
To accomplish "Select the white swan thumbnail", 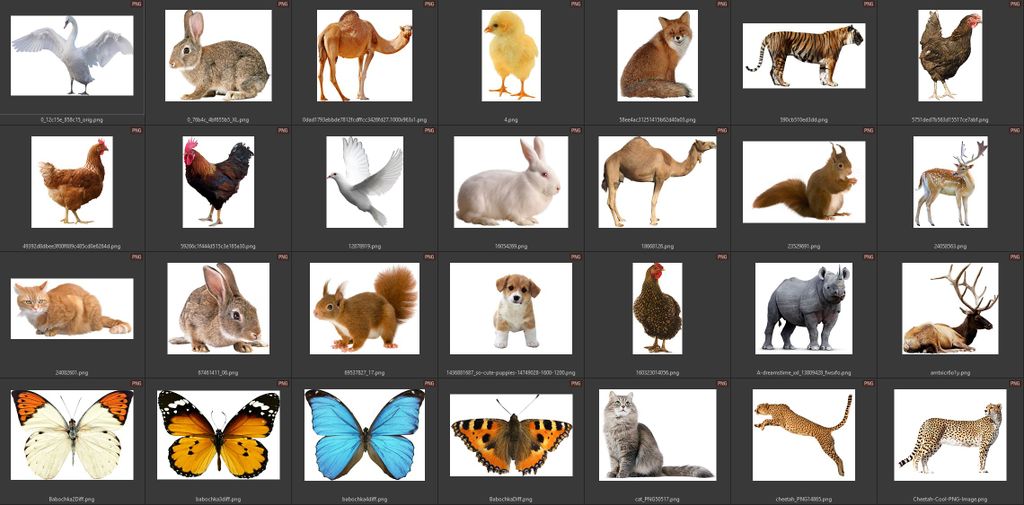I will 72,55.
